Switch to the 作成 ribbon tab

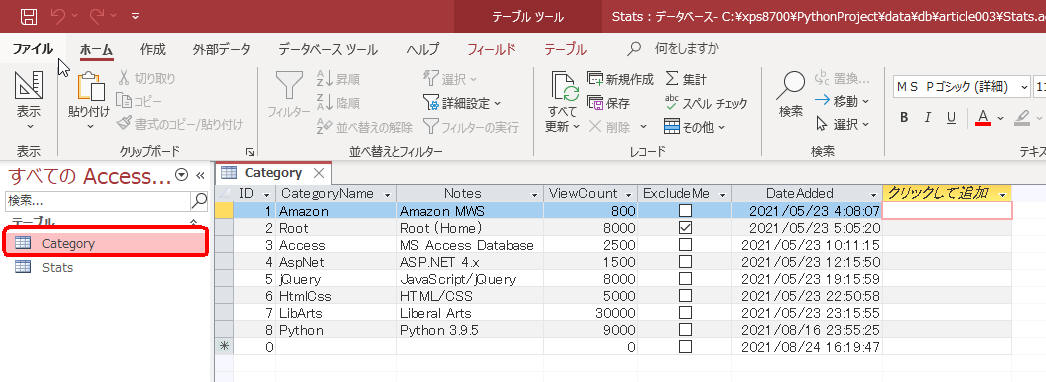[x=153, y=49]
